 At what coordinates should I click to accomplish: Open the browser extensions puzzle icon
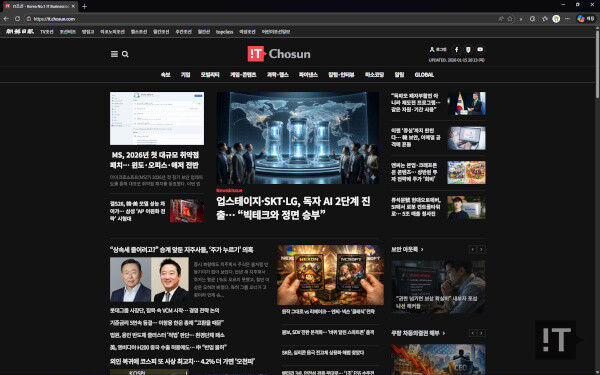pyautogui.click(x=545, y=18)
